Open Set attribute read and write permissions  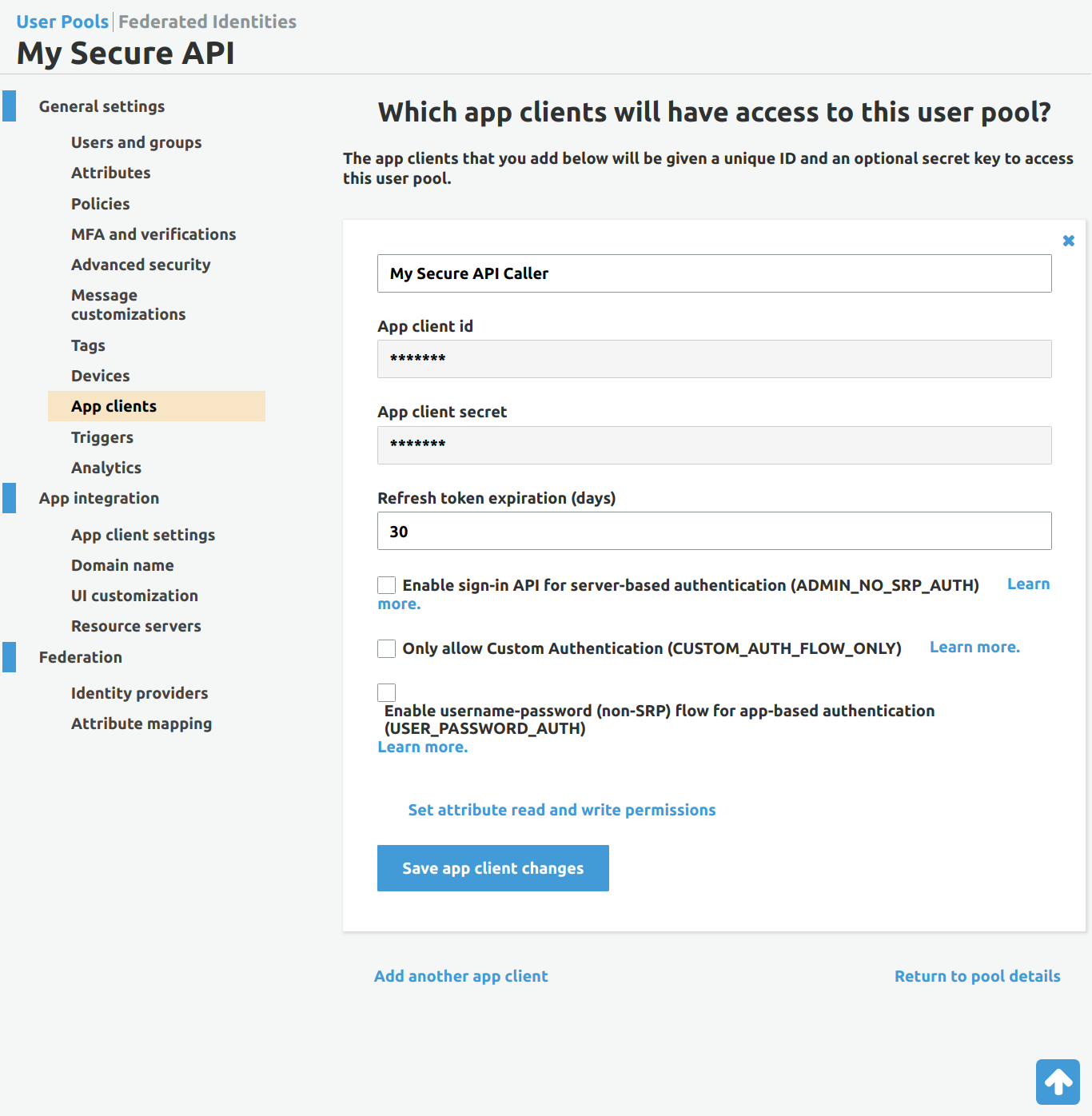[x=561, y=810]
